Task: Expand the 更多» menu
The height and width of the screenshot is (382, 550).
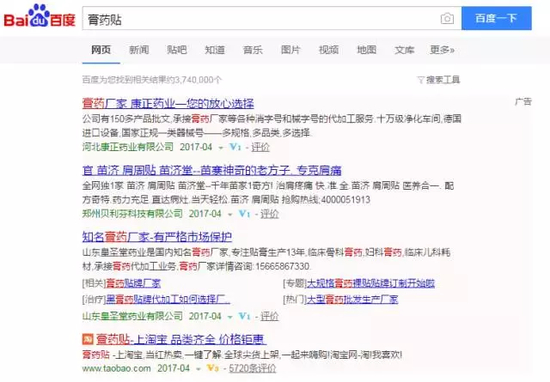Action: tap(442, 50)
